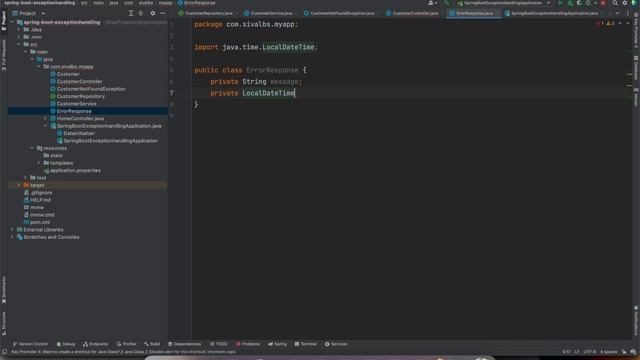
Task: Expand the templates folder
Action: (x=39, y=163)
